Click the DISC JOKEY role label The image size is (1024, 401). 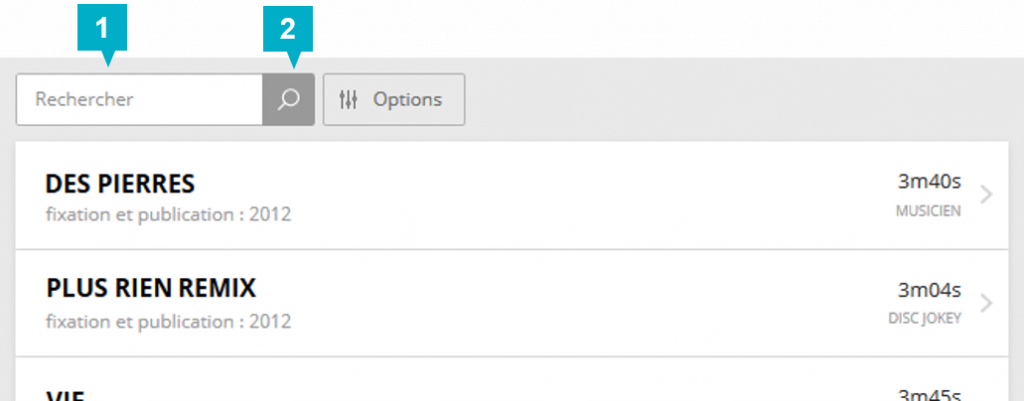coord(925,319)
